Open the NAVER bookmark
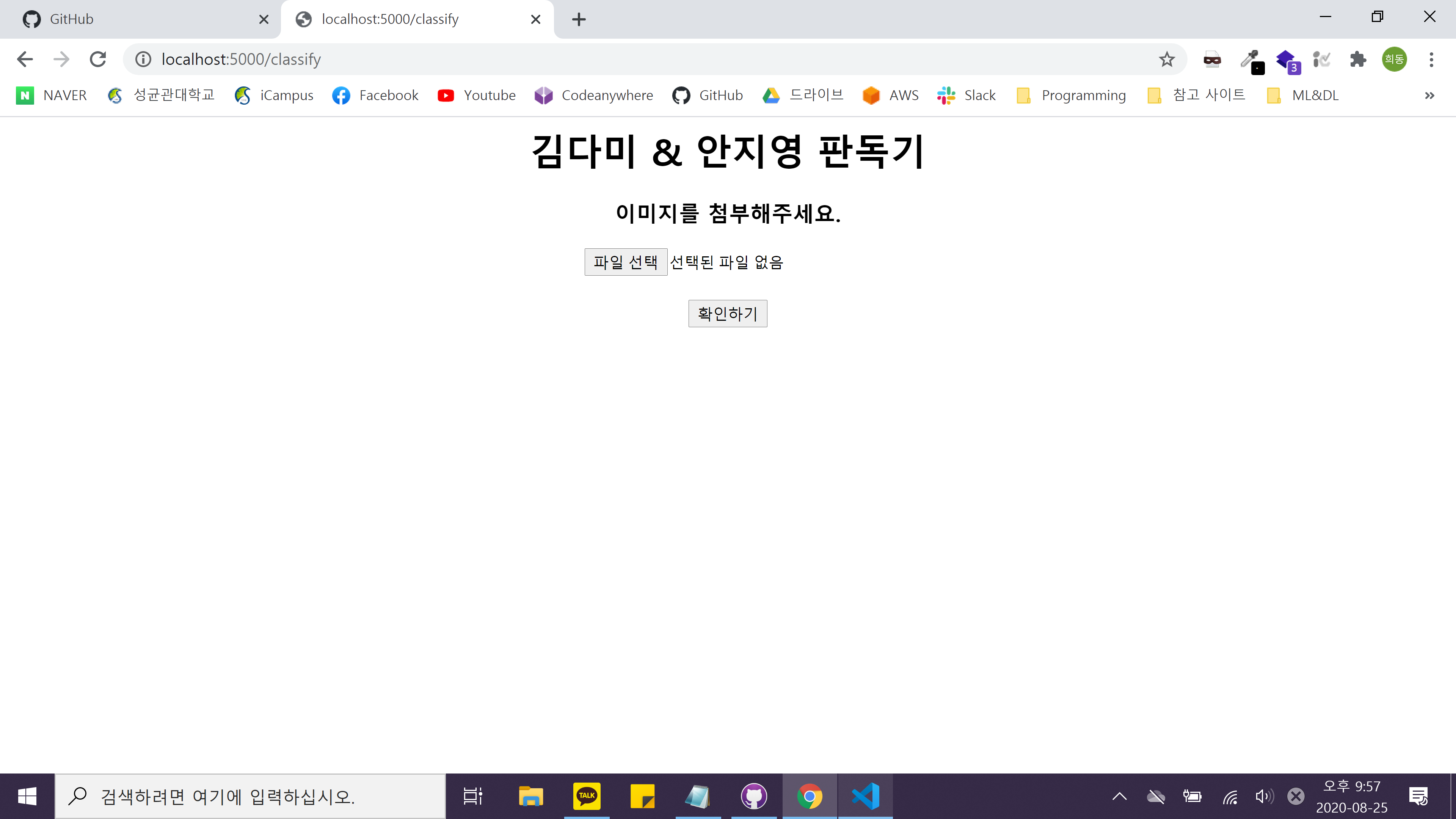The image size is (1456, 819). [x=51, y=95]
